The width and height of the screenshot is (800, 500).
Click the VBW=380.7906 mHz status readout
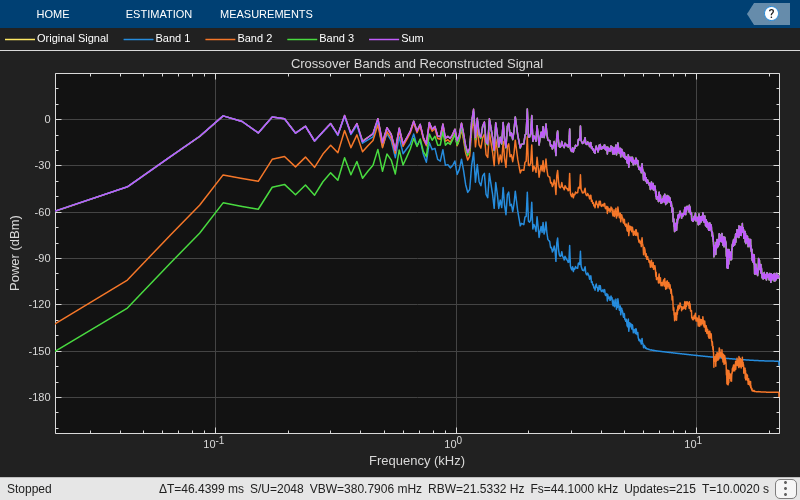365,489
